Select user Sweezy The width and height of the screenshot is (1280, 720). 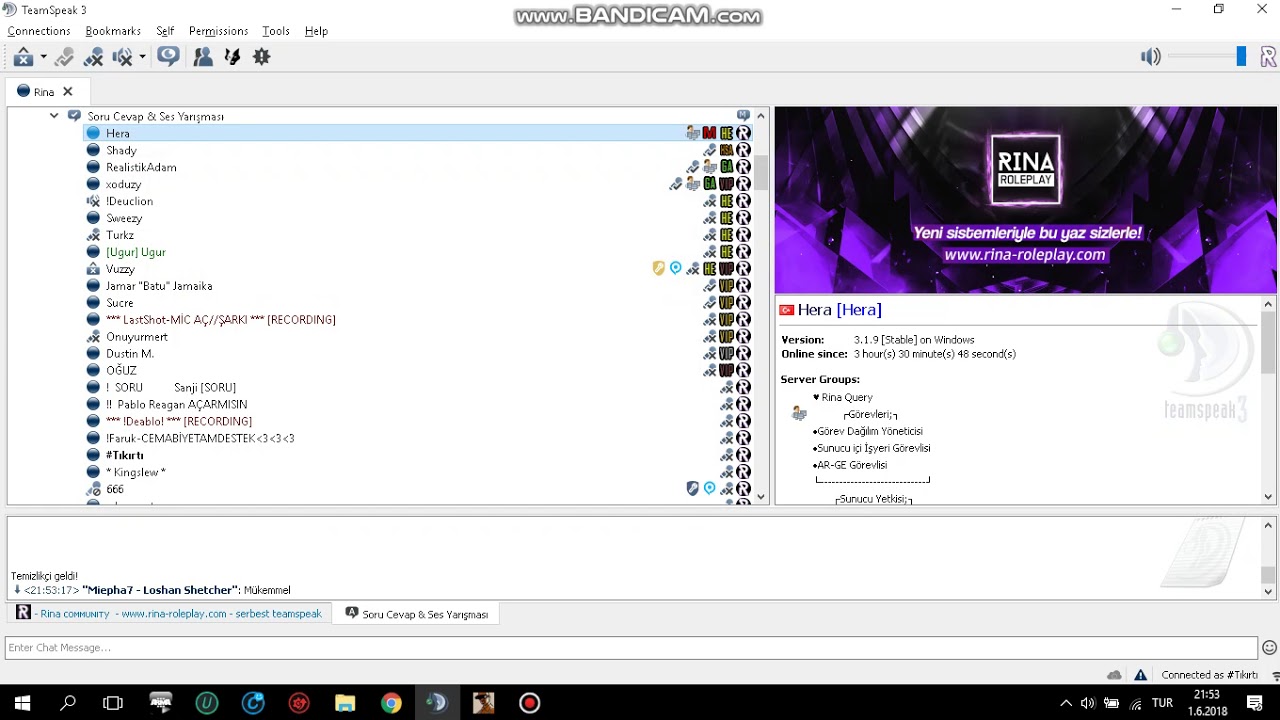coord(124,218)
